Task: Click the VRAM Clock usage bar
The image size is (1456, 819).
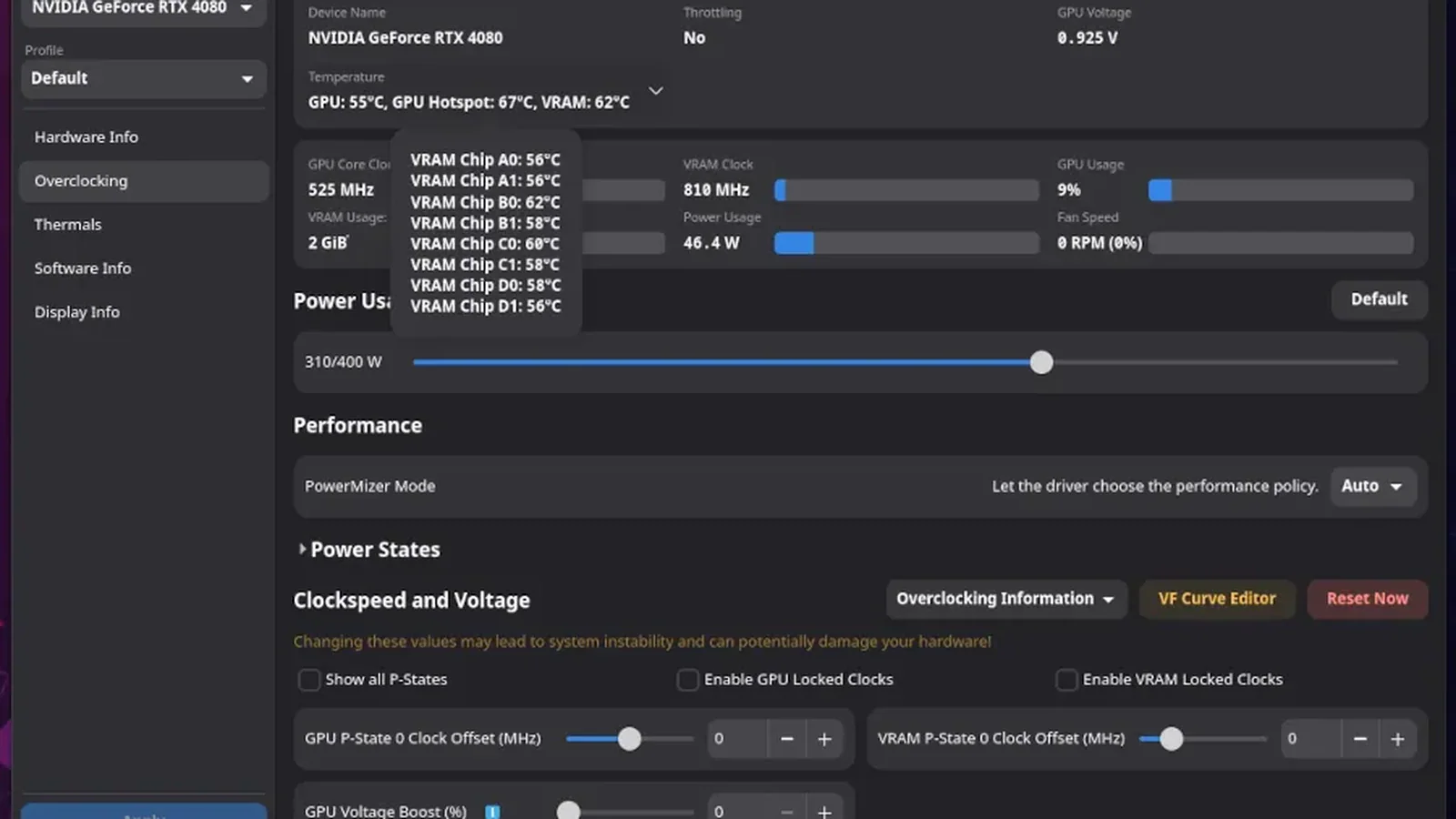Action: [x=906, y=190]
